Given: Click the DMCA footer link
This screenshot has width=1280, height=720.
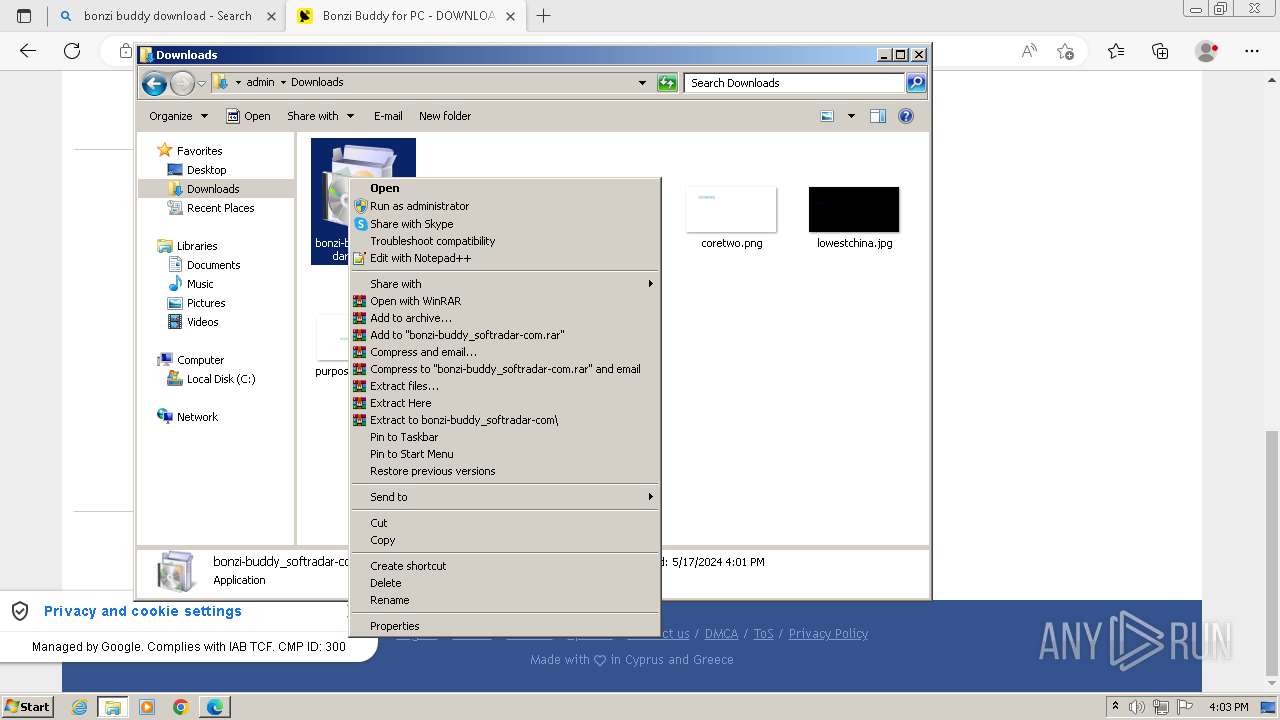Looking at the screenshot, I should coord(721,634).
